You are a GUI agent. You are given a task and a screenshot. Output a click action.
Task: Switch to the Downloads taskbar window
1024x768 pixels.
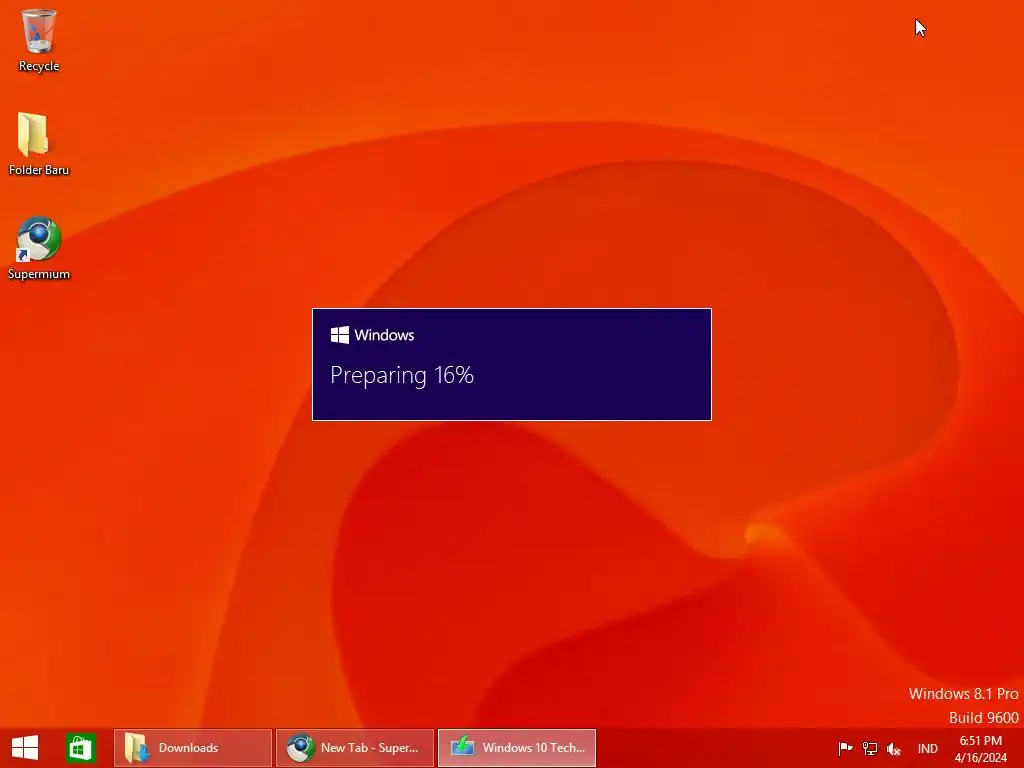coord(193,748)
